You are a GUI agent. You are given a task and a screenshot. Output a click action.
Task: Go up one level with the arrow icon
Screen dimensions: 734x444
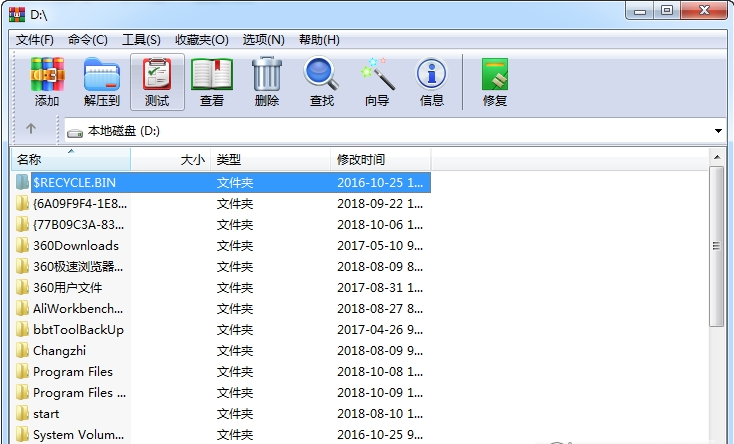tap(31, 128)
